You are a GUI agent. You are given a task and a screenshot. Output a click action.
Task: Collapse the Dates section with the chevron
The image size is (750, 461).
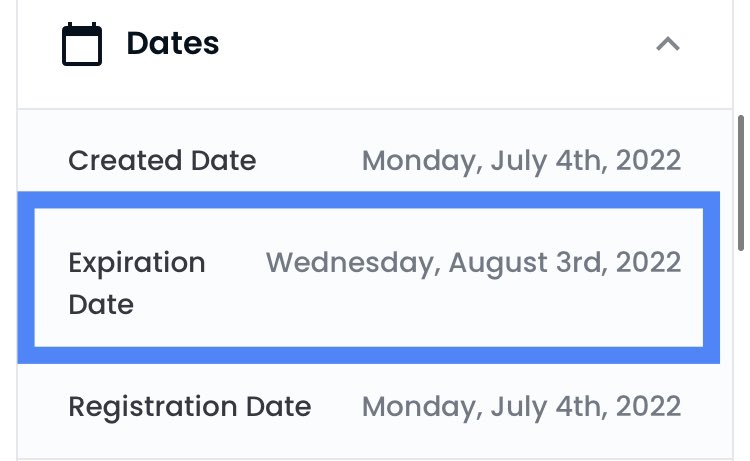(x=668, y=44)
